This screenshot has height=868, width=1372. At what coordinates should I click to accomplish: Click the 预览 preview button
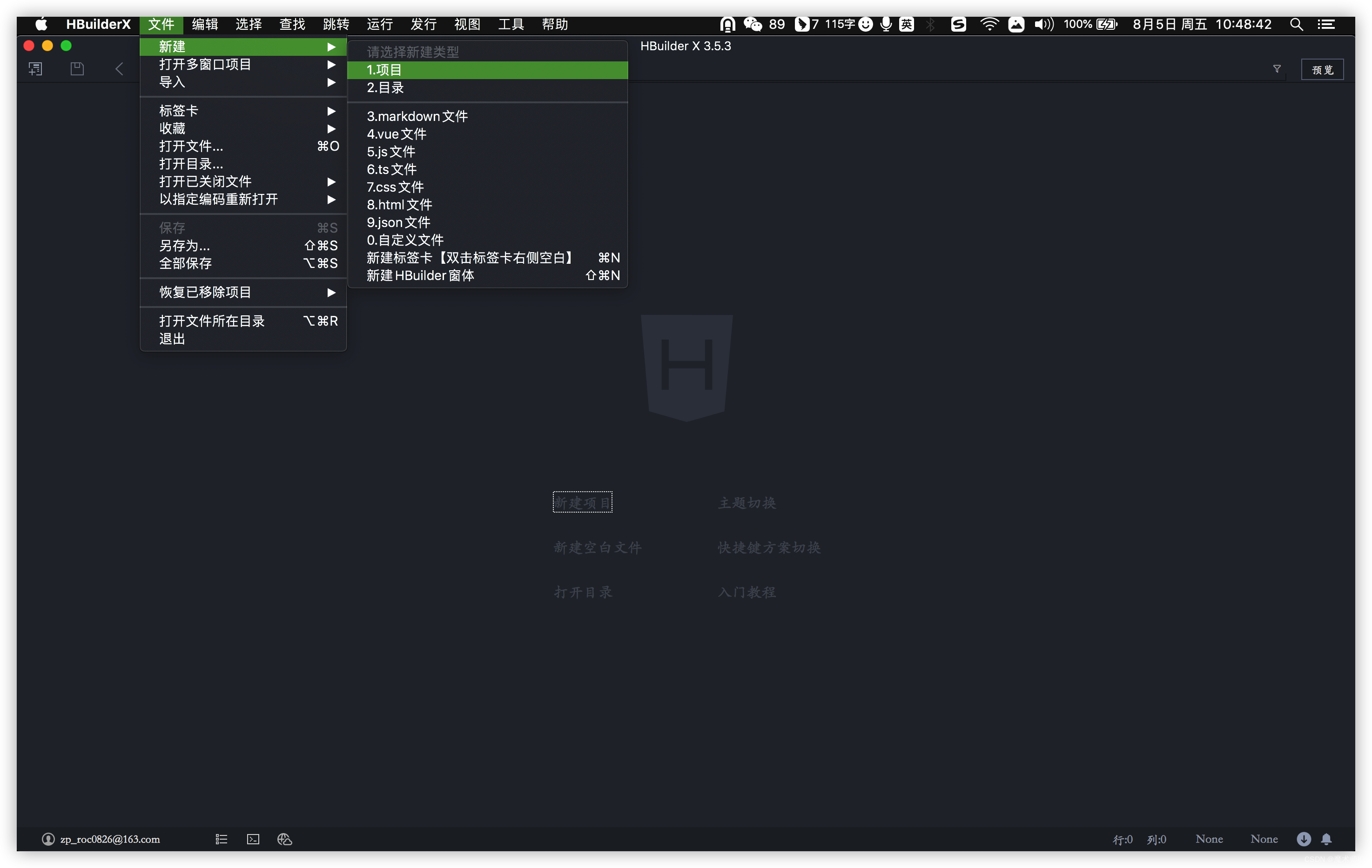click(1322, 69)
